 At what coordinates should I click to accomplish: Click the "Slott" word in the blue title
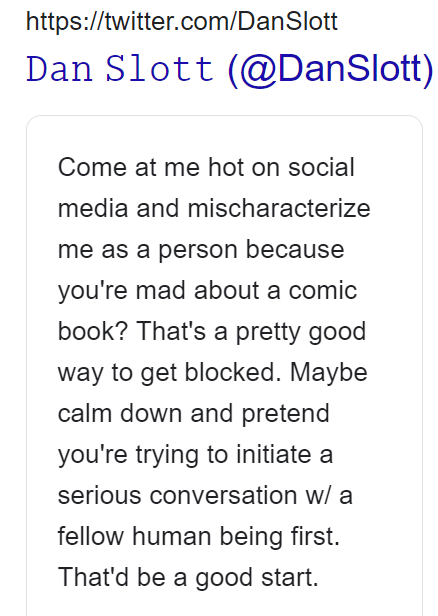coord(160,69)
